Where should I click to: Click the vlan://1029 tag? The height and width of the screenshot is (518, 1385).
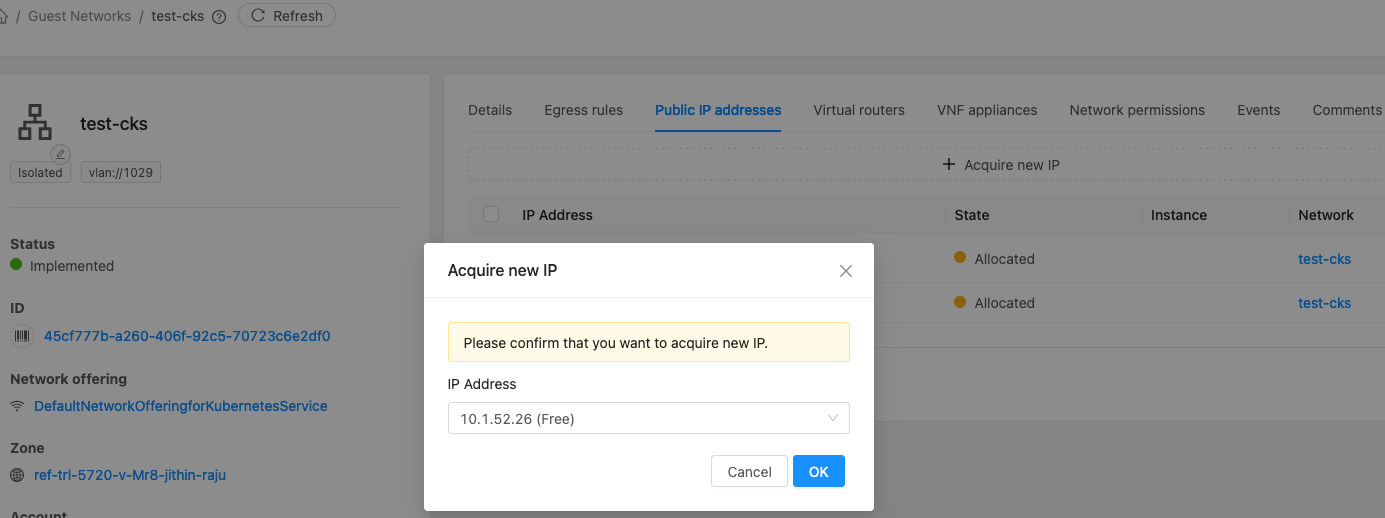click(x=120, y=173)
